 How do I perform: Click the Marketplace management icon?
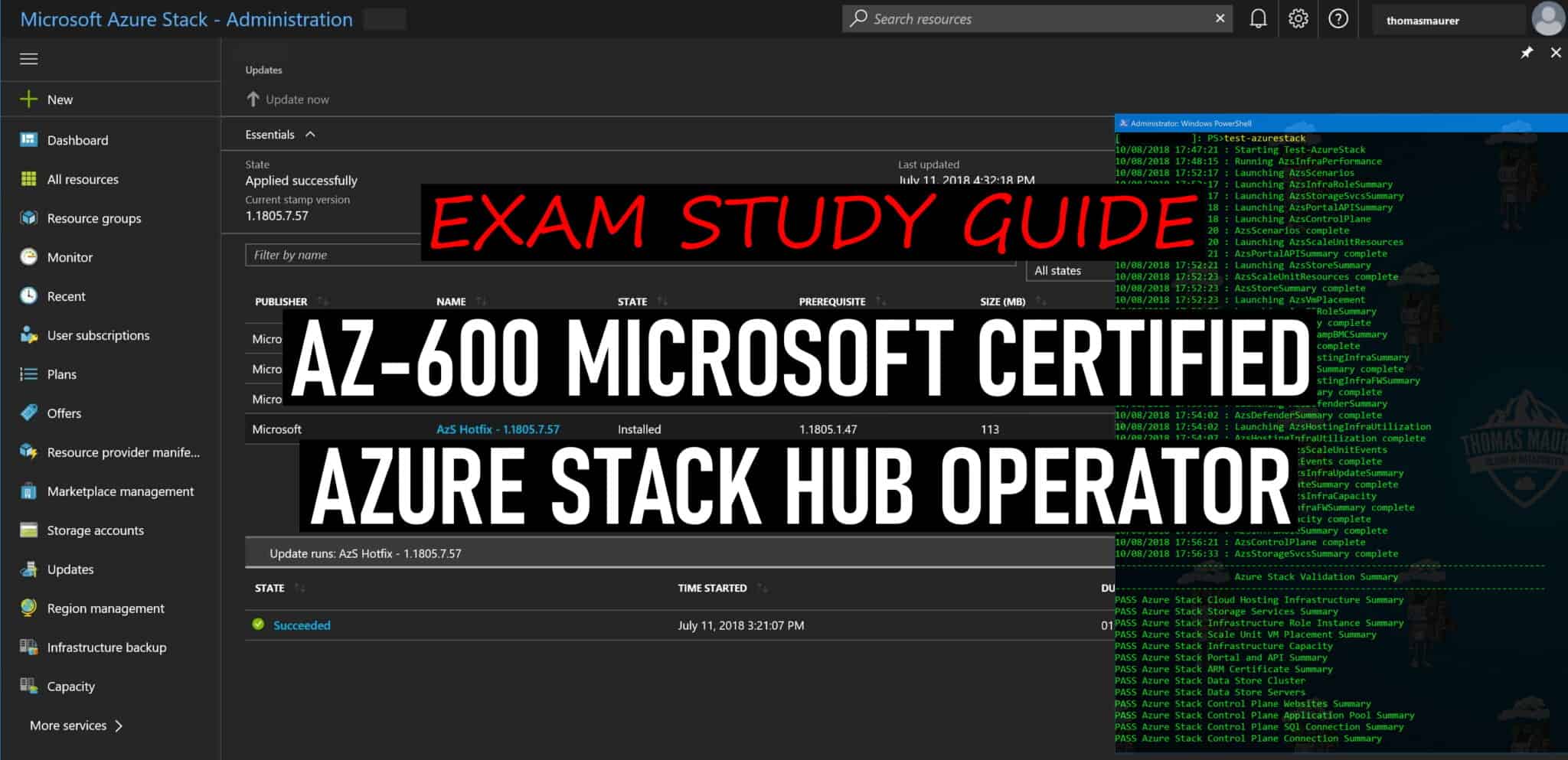[28, 491]
